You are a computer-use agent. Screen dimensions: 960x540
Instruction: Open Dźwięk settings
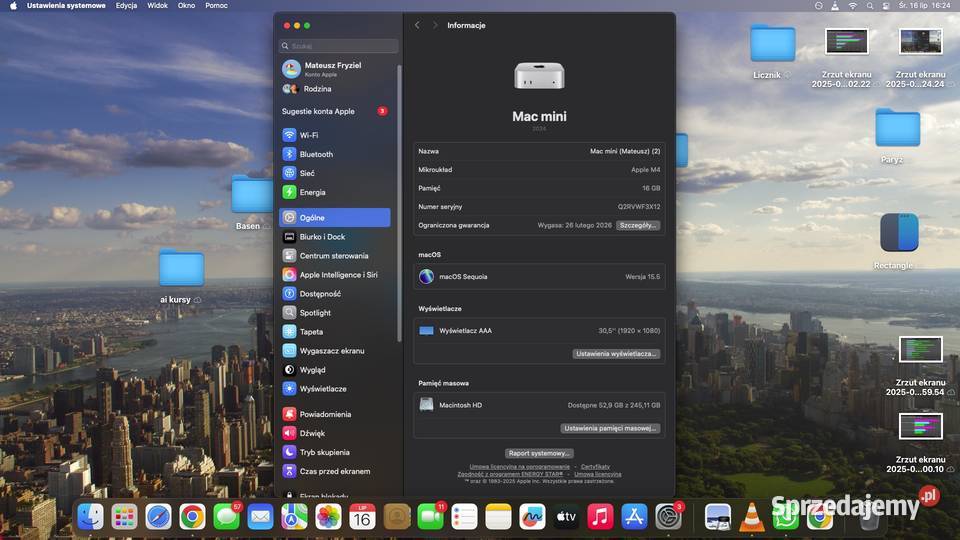(334, 433)
